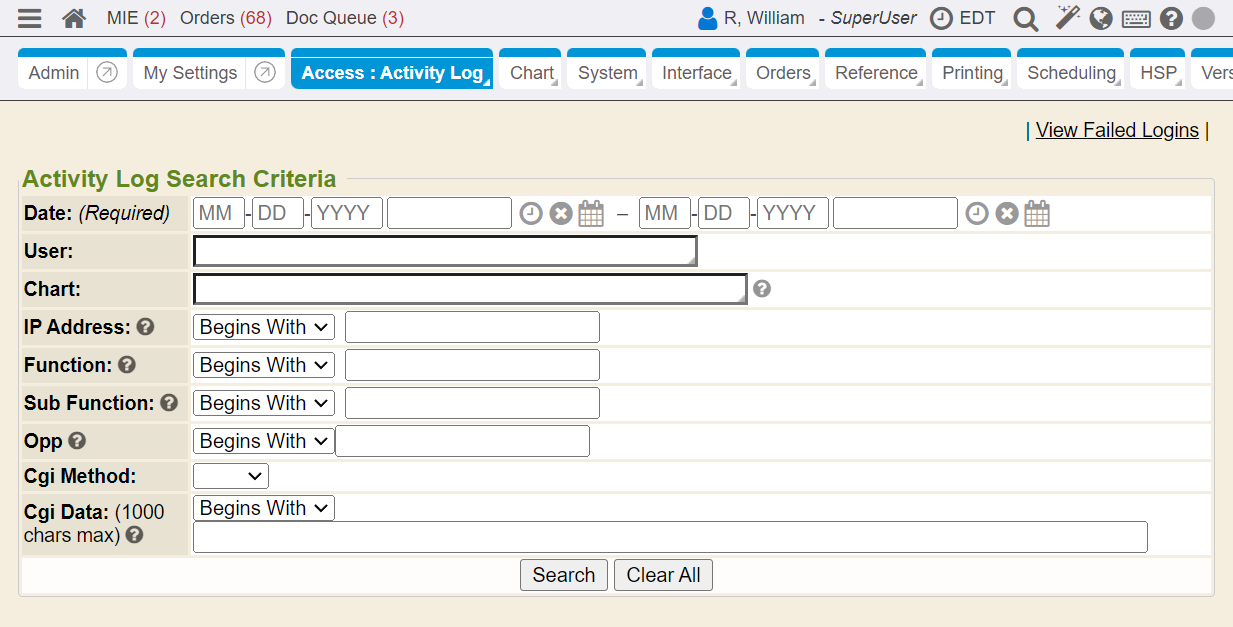The image size is (1233, 627).
Task: Open the keyboard shortcuts icon
Action: click(1136, 18)
